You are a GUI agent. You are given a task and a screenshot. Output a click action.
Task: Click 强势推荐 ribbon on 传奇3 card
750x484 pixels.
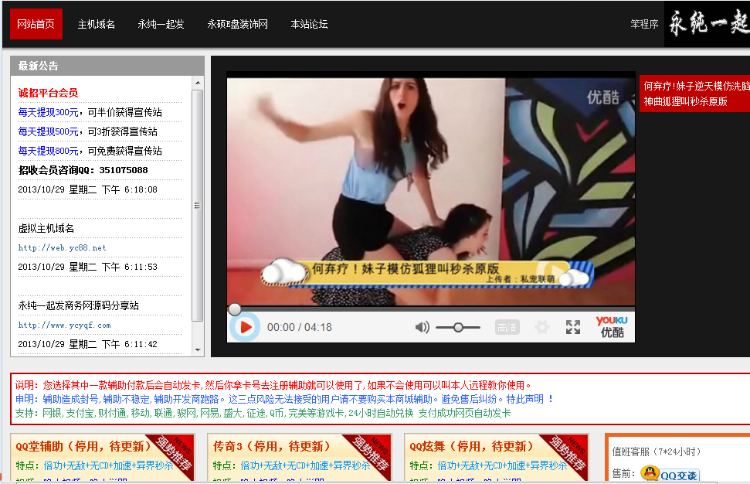tap(368, 454)
